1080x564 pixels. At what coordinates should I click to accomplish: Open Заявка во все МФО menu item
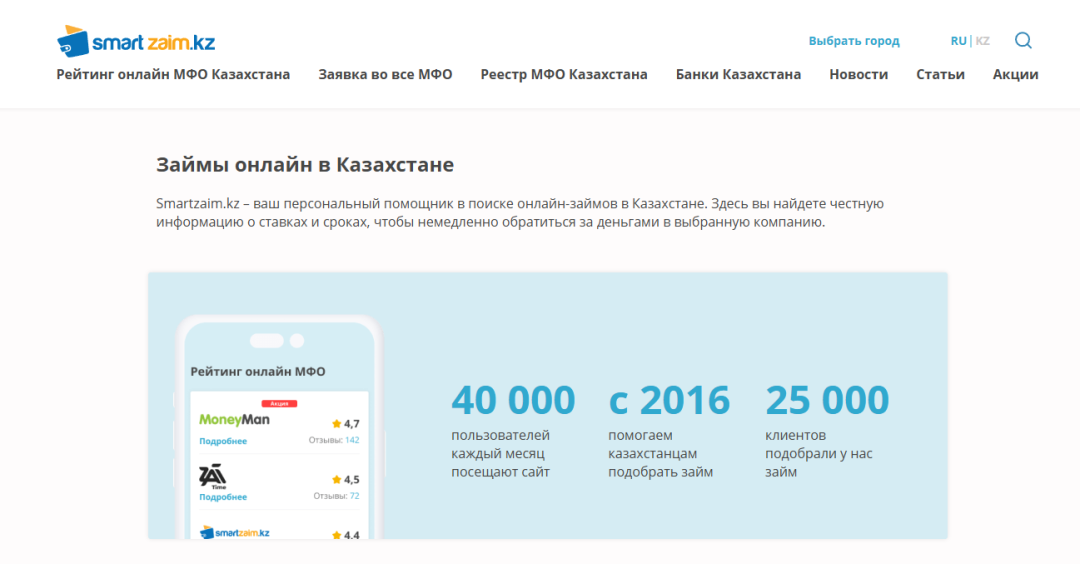(385, 74)
